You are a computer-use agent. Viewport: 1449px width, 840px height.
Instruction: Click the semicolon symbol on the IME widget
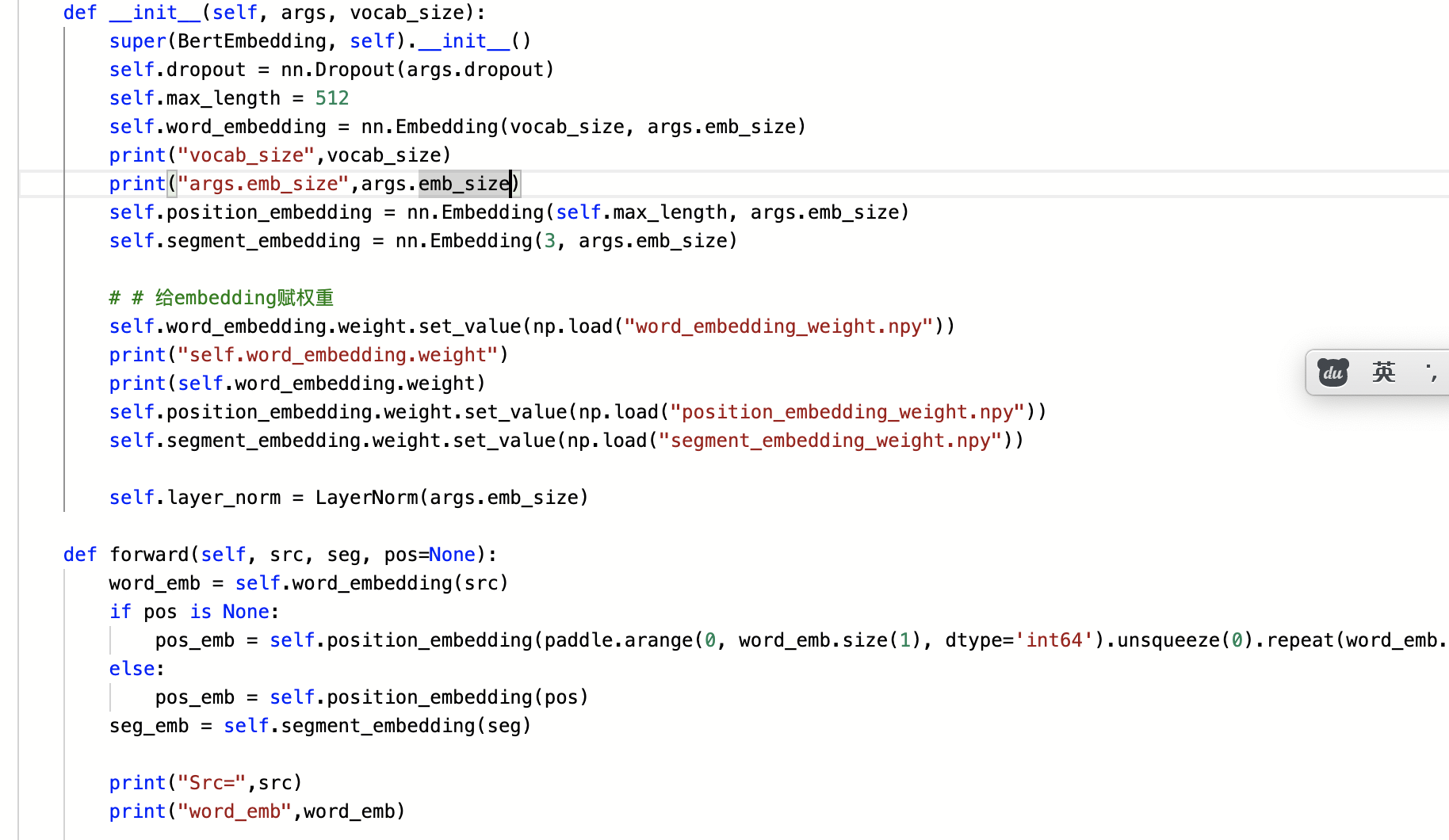(x=1432, y=372)
